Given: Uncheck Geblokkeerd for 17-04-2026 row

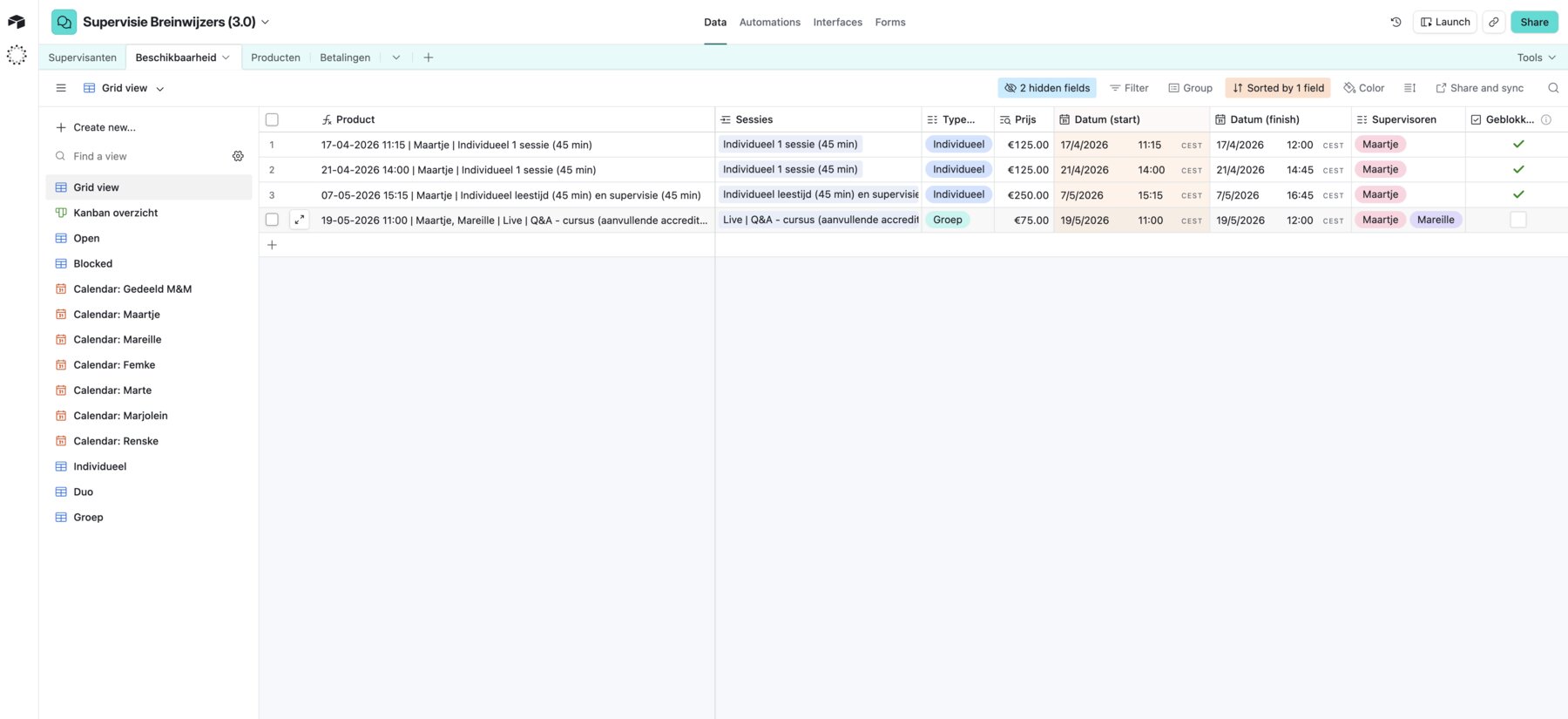Looking at the screenshot, I should click(x=1517, y=144).
